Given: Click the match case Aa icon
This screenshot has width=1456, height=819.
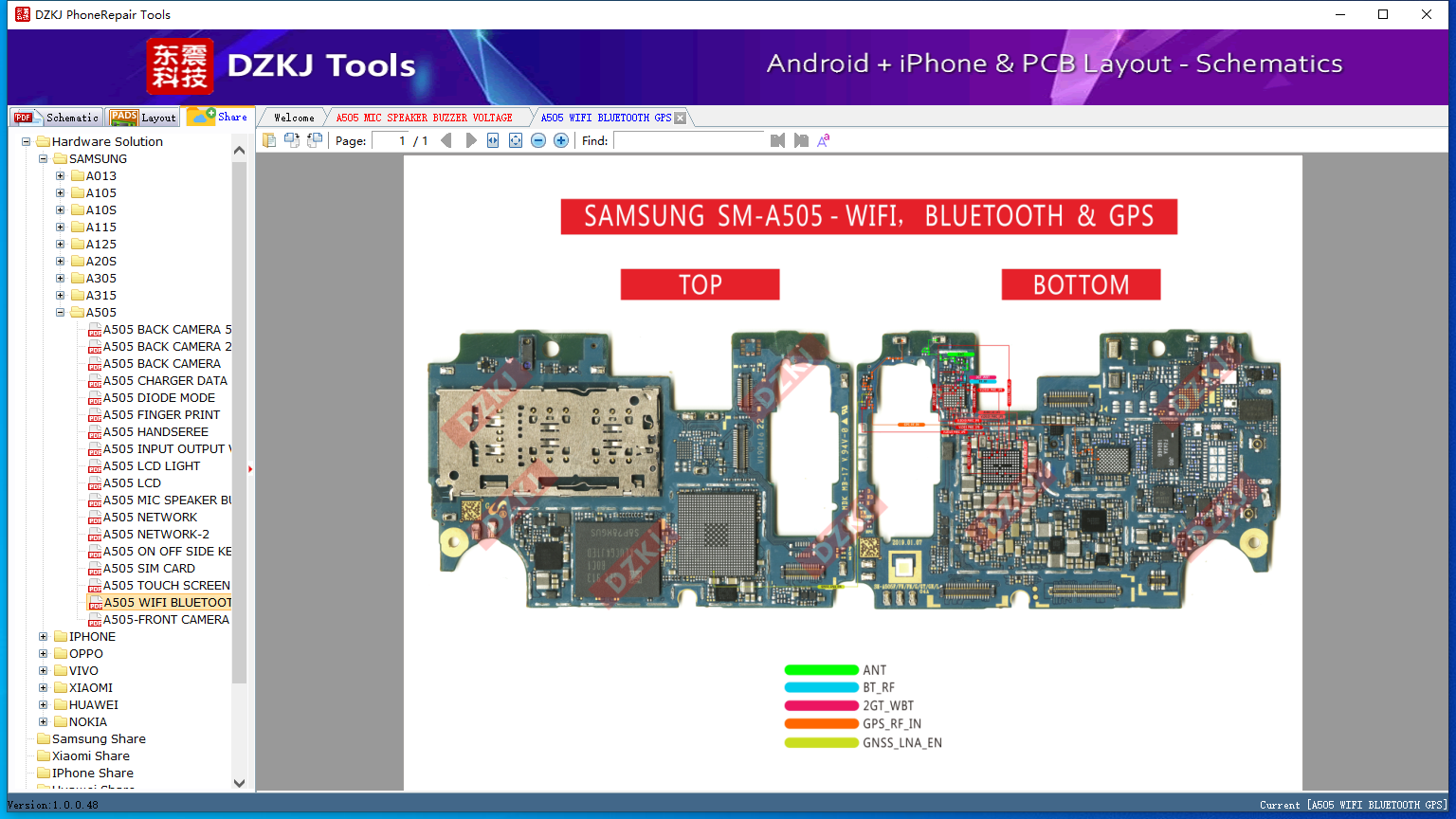Looking at the screenshot, I should tap(824, 140).
